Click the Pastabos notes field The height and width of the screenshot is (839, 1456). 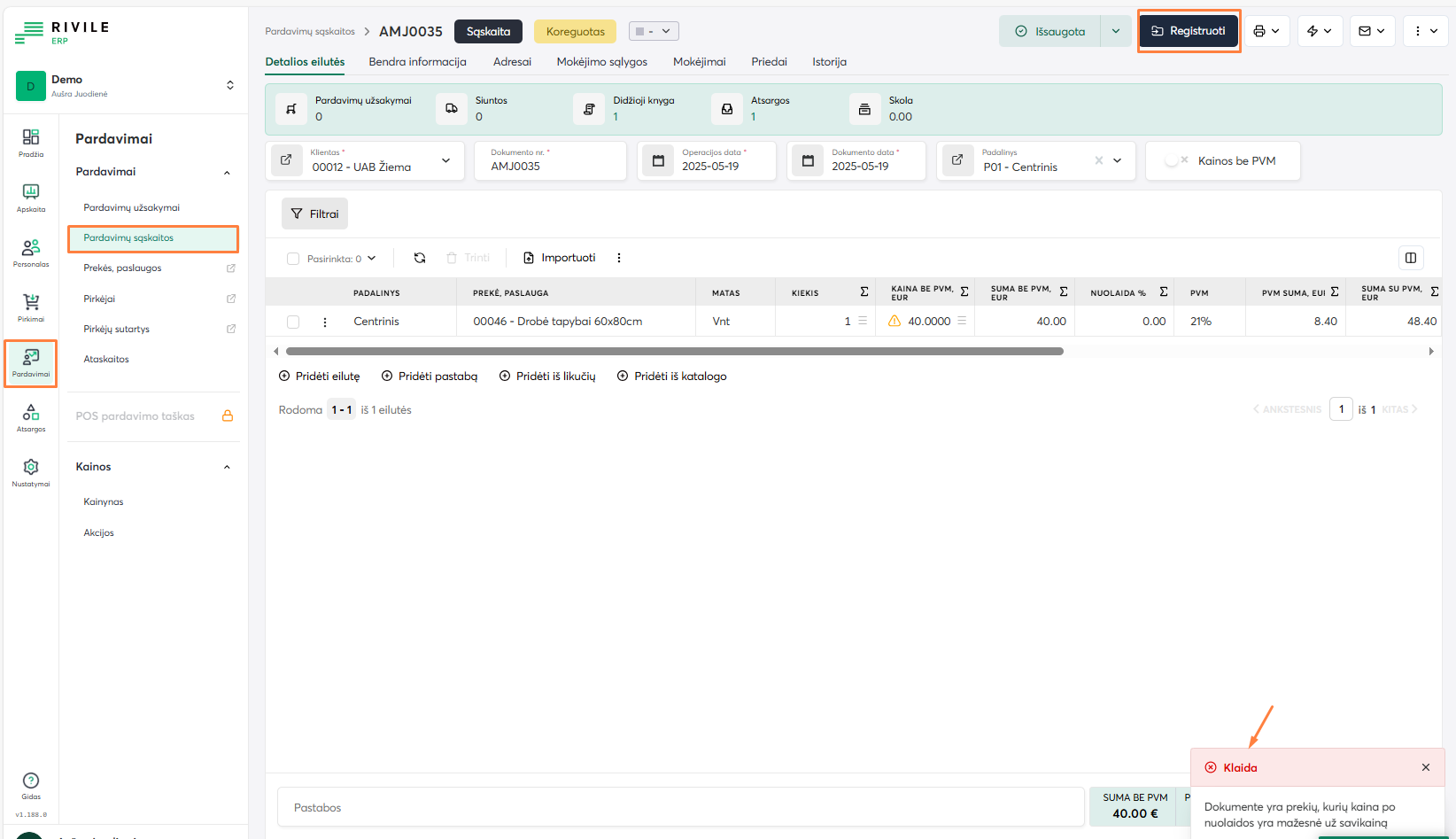(x=680, y=807)
